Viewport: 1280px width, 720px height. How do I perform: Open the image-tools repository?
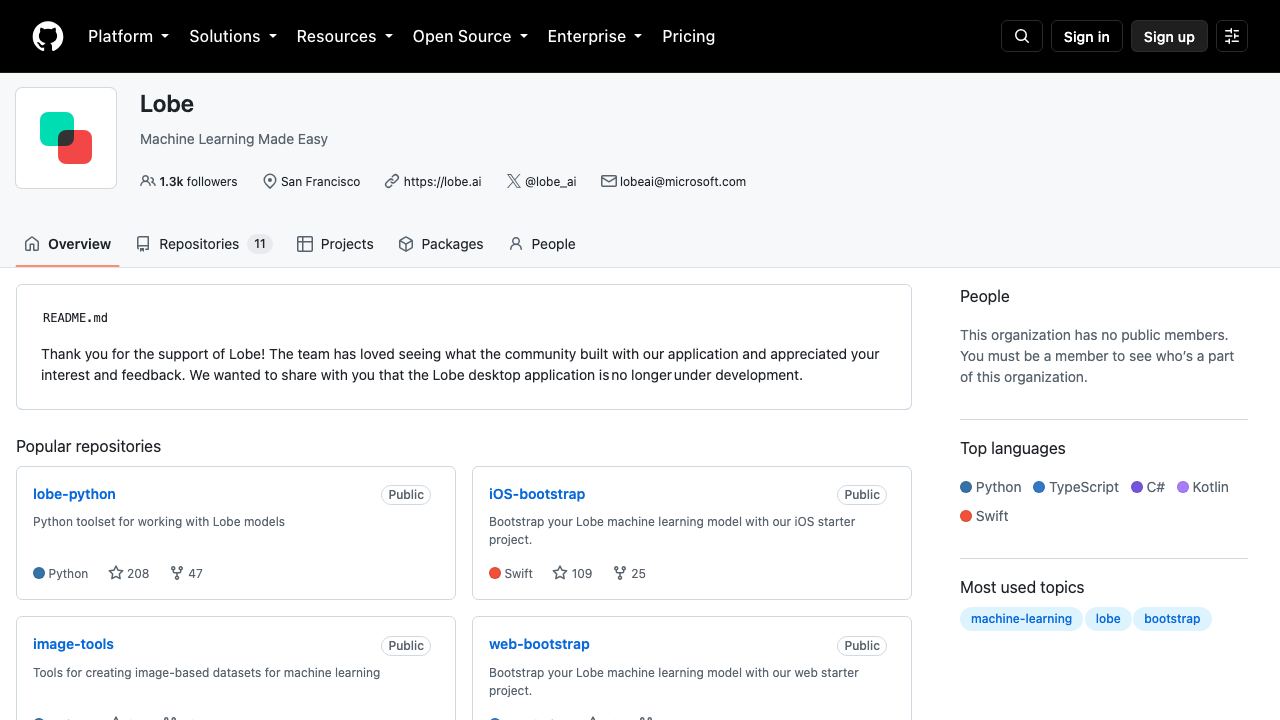click(73, 644)
